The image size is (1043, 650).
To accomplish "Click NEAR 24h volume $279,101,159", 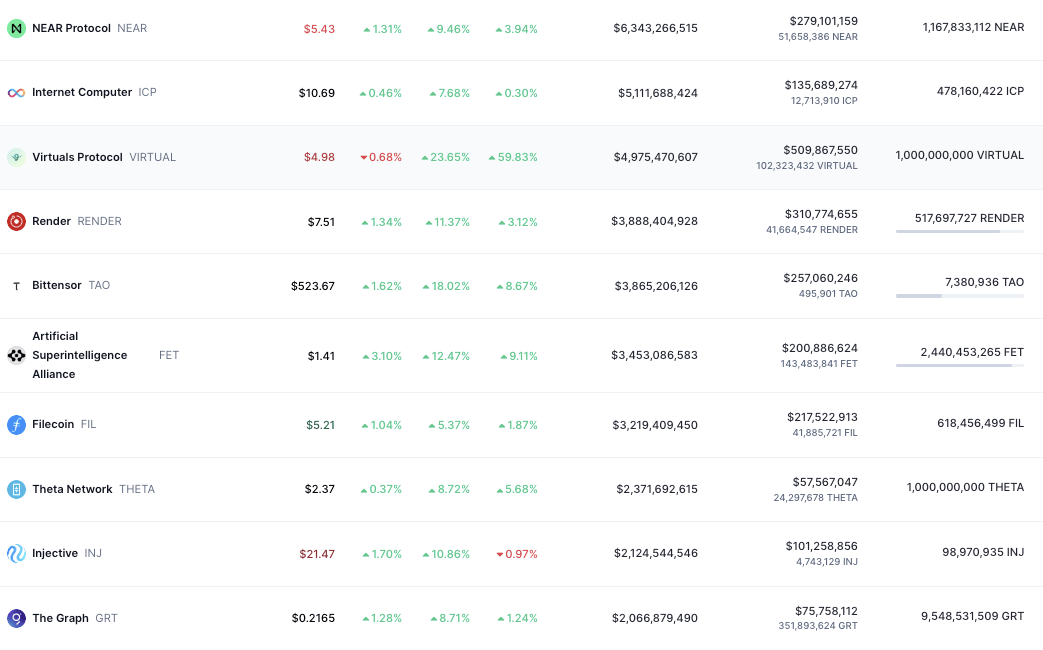I will pyautogui.click(x=823, y=21).
